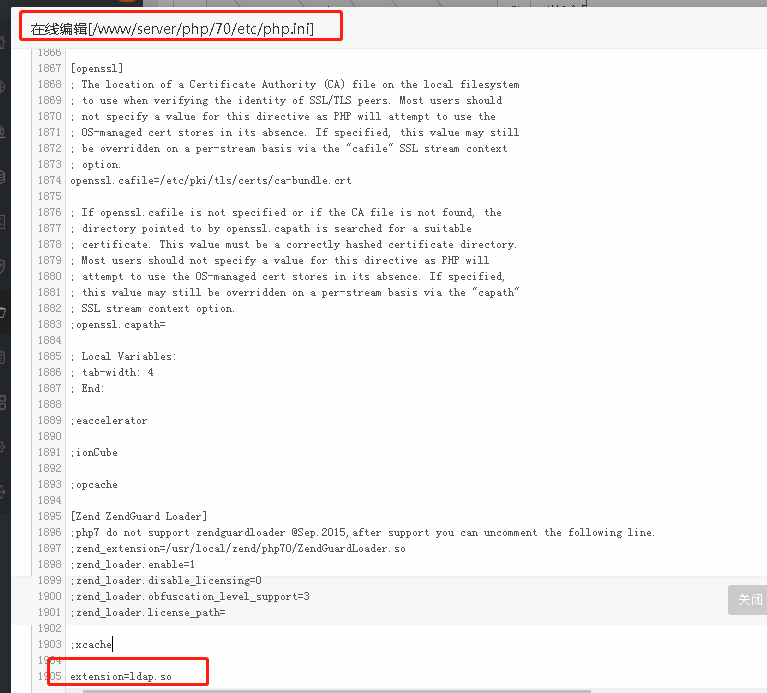Click the [Zend ZendGuard Loader] section header
This screenshot has width=767, height=693.
pyautogui.click(x=139, y=516)
